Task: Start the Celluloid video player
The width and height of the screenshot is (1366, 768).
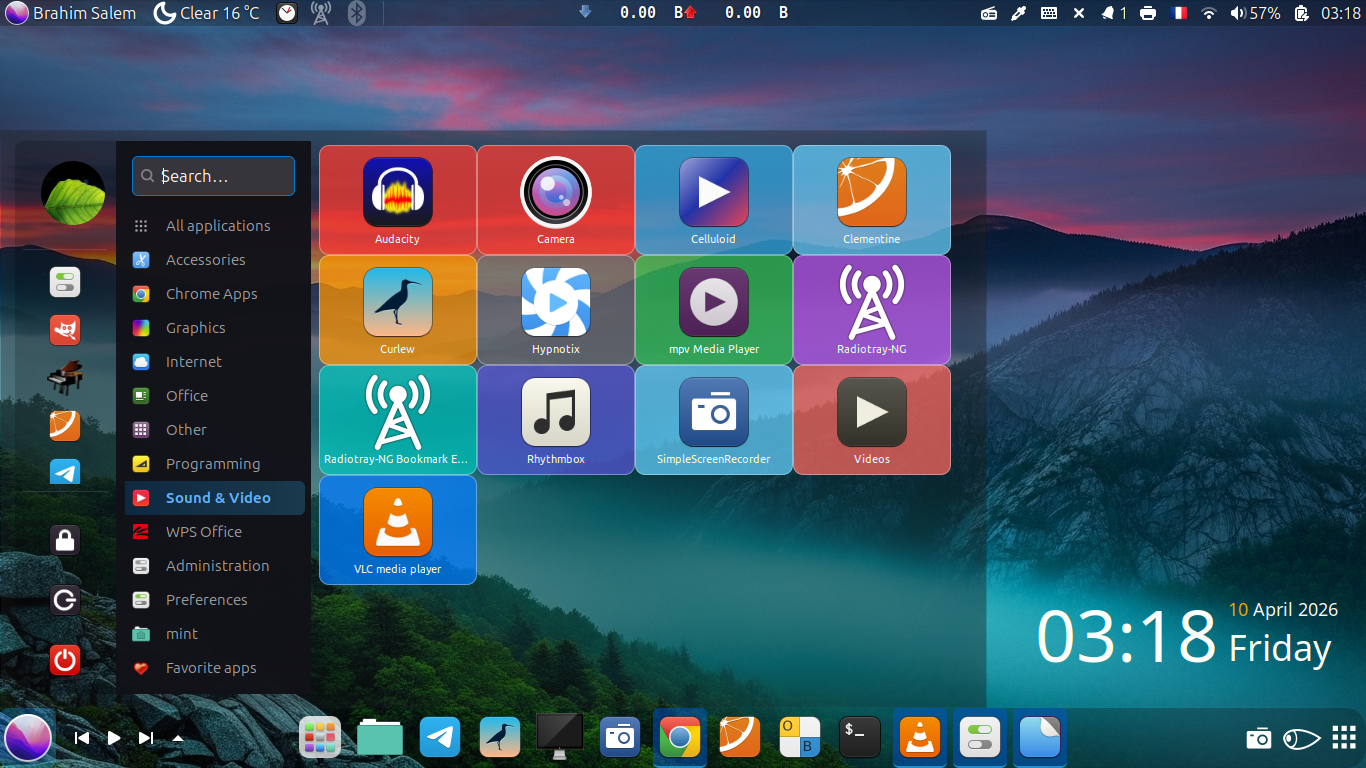Action: [714, 200]
